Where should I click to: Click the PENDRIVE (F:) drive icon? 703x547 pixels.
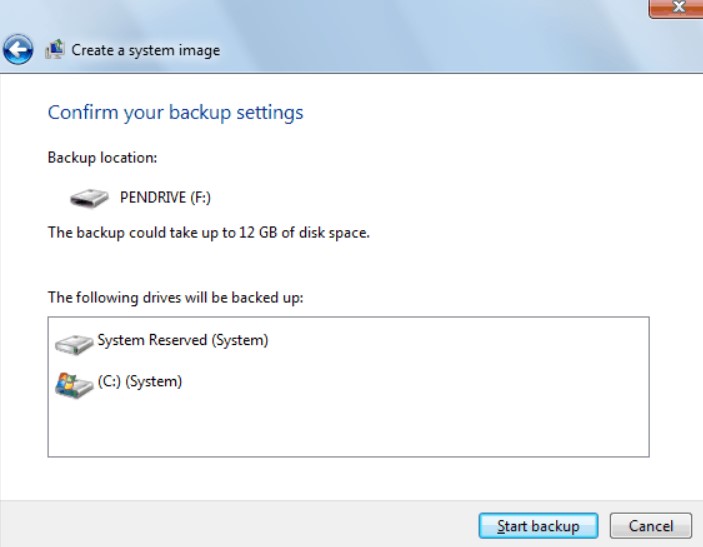click(89, 198)
